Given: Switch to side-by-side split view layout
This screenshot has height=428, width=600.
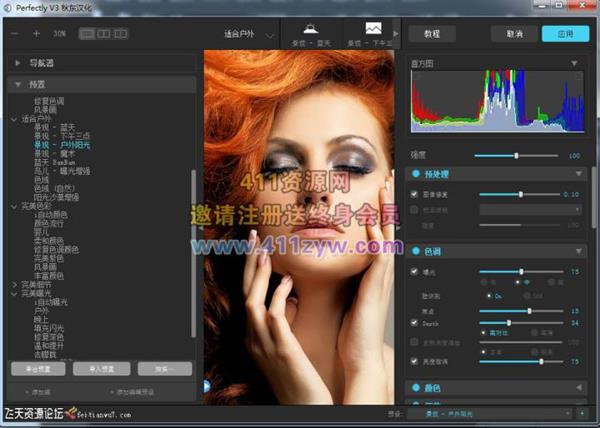Looking at the screenshot, I should point(103,33).
